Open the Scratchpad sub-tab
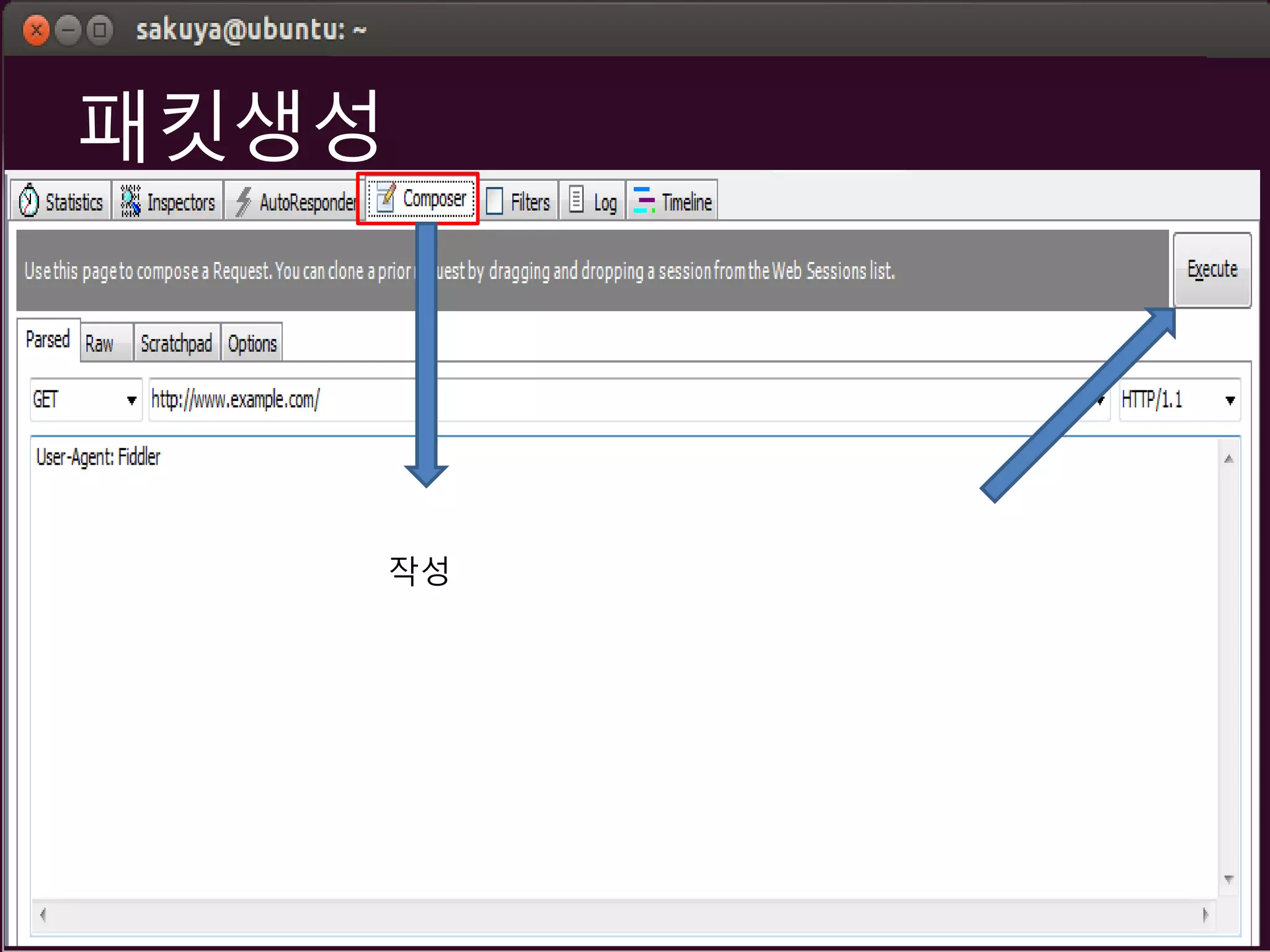 (x=177, y=343)
